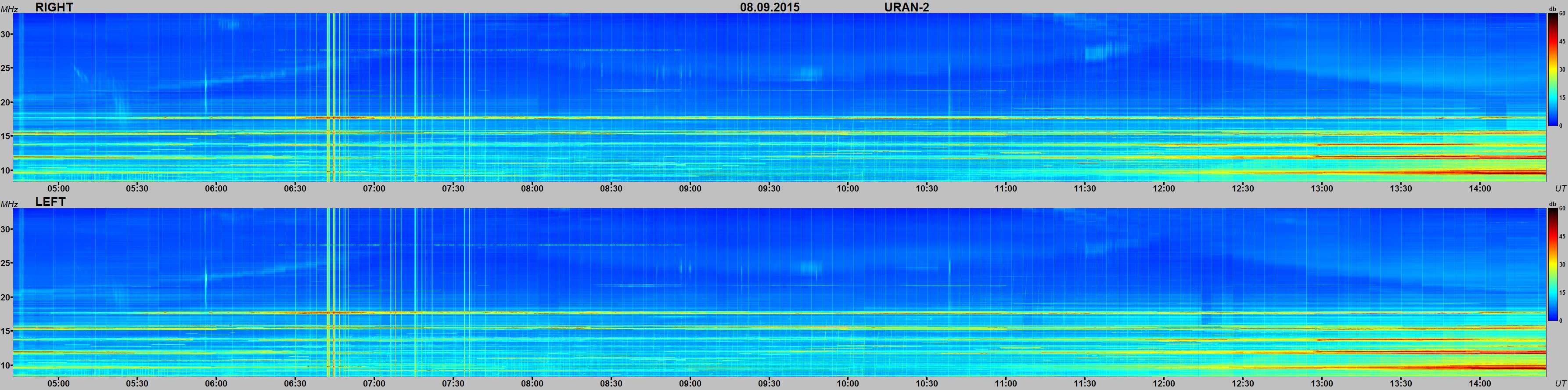Viewport: 1568px width, 390px height.
Task: Click 06:00 on the RIGHT panel time axis
Action: (216, 188)
